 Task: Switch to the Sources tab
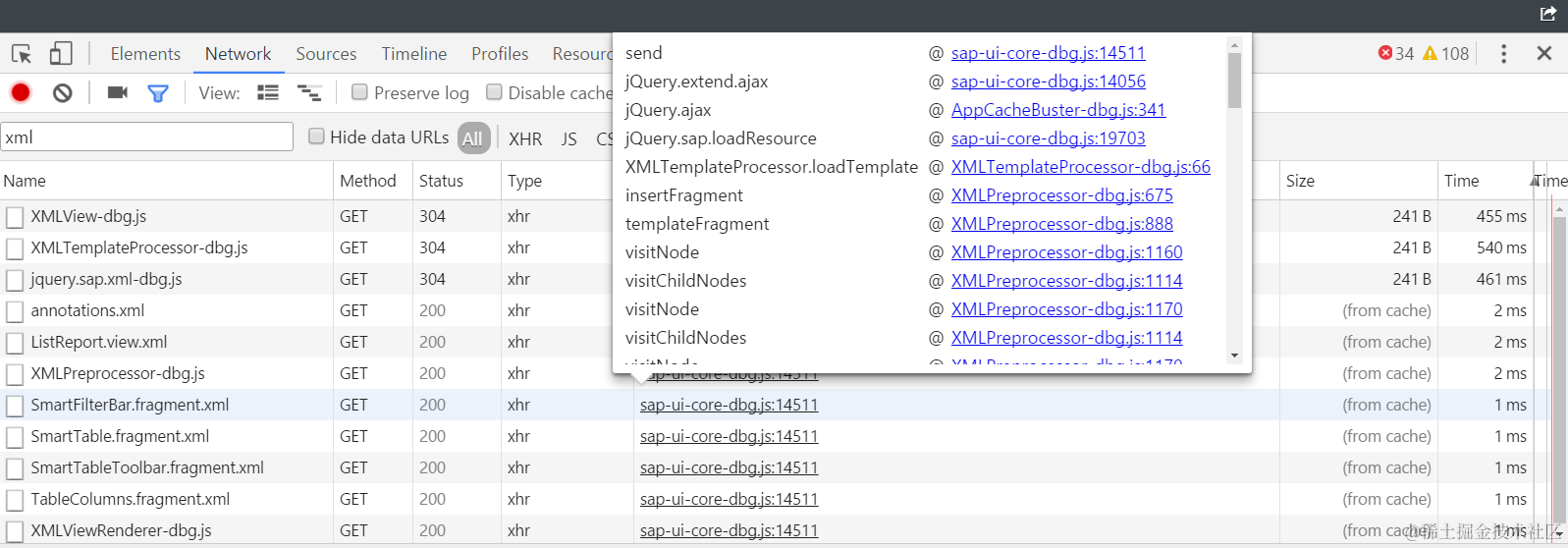click(326, 54)
